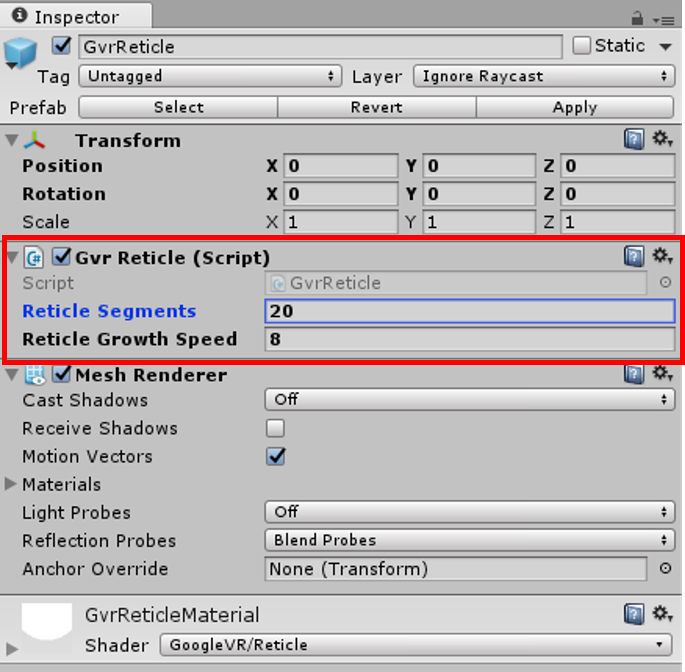685x672 pixels.
Task: Click Reticle Growth Speed value field
Action: tap(470, 339)
